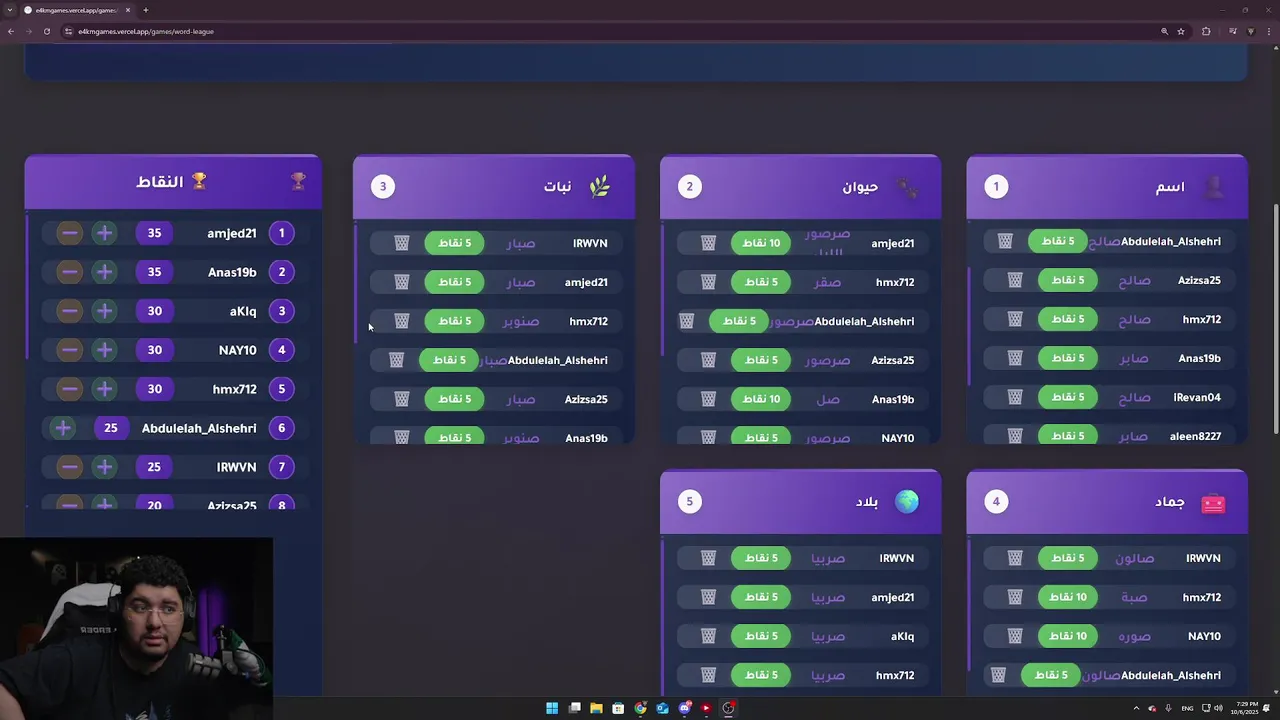
Task: Open browser extensions puzzle icon
Action: [x=1206, y=31]
